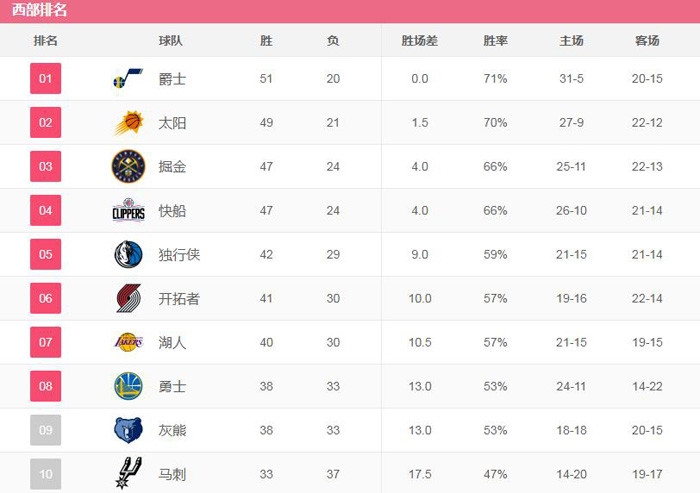Click the 主场 column header
This screenshot has height=493, width=700.
coord(571,41)
